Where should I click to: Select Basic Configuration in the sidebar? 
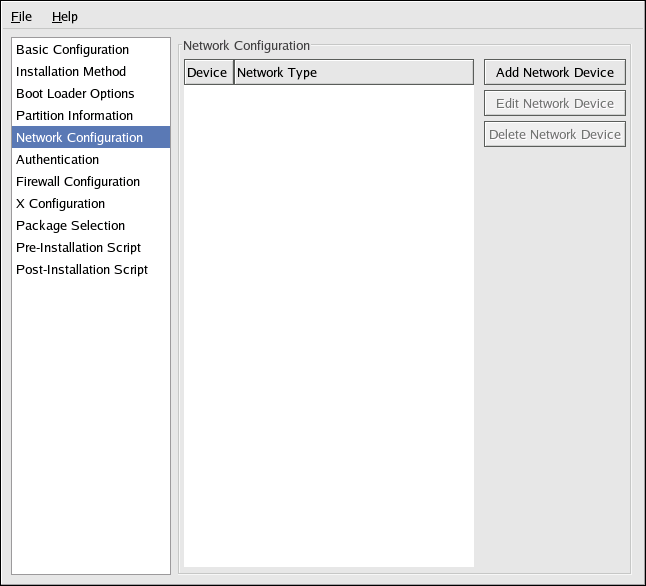point(72,50)
